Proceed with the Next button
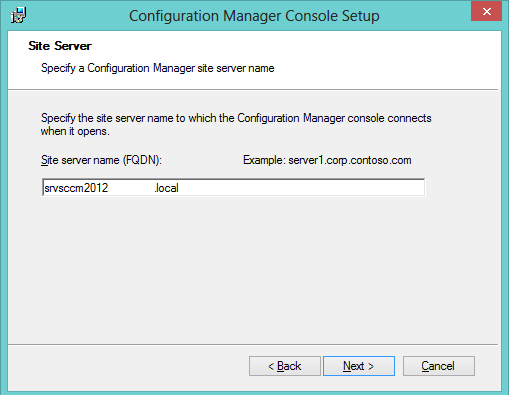 [359, 366]
